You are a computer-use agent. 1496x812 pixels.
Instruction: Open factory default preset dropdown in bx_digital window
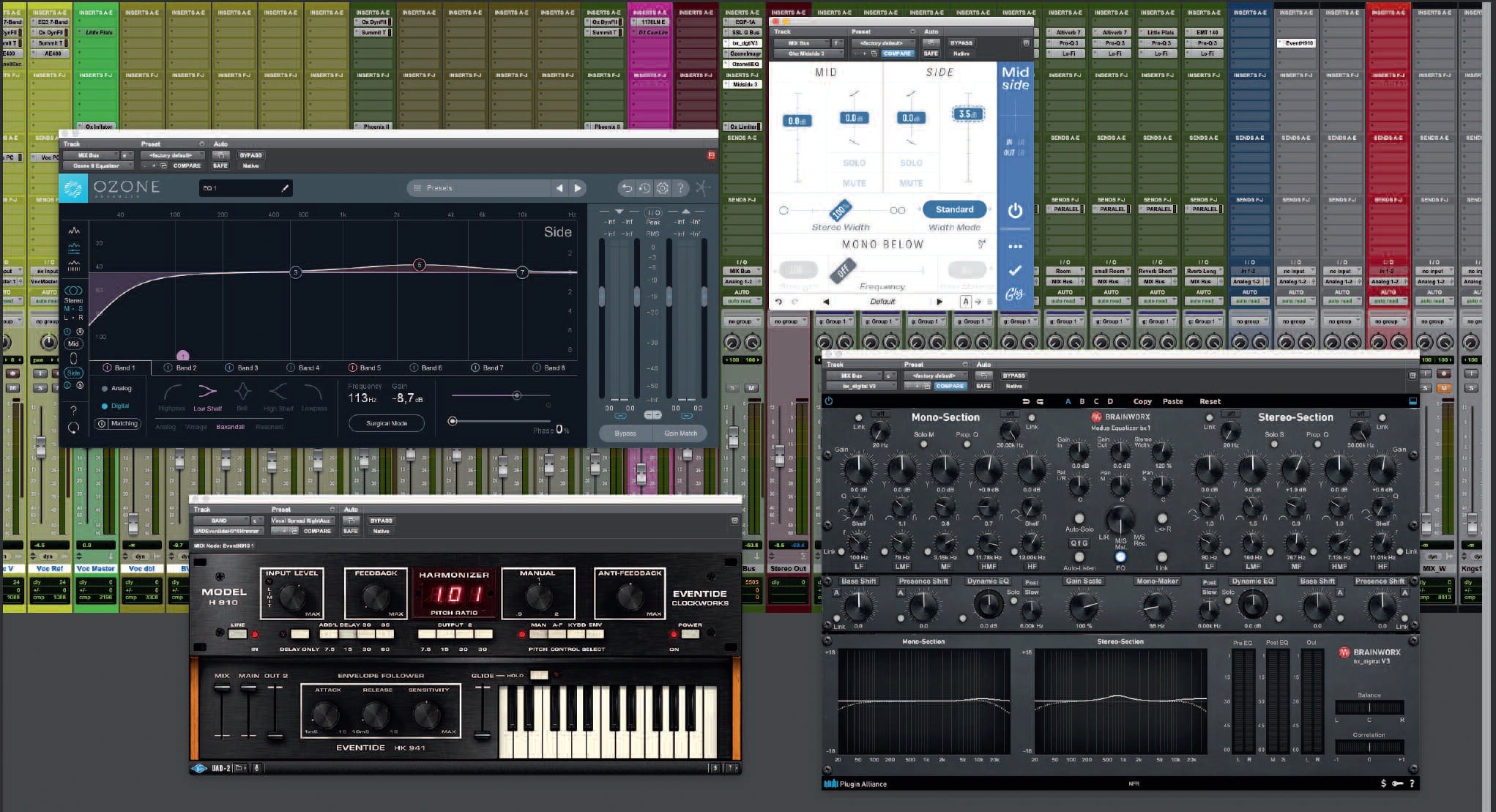[x=935, y=376]
